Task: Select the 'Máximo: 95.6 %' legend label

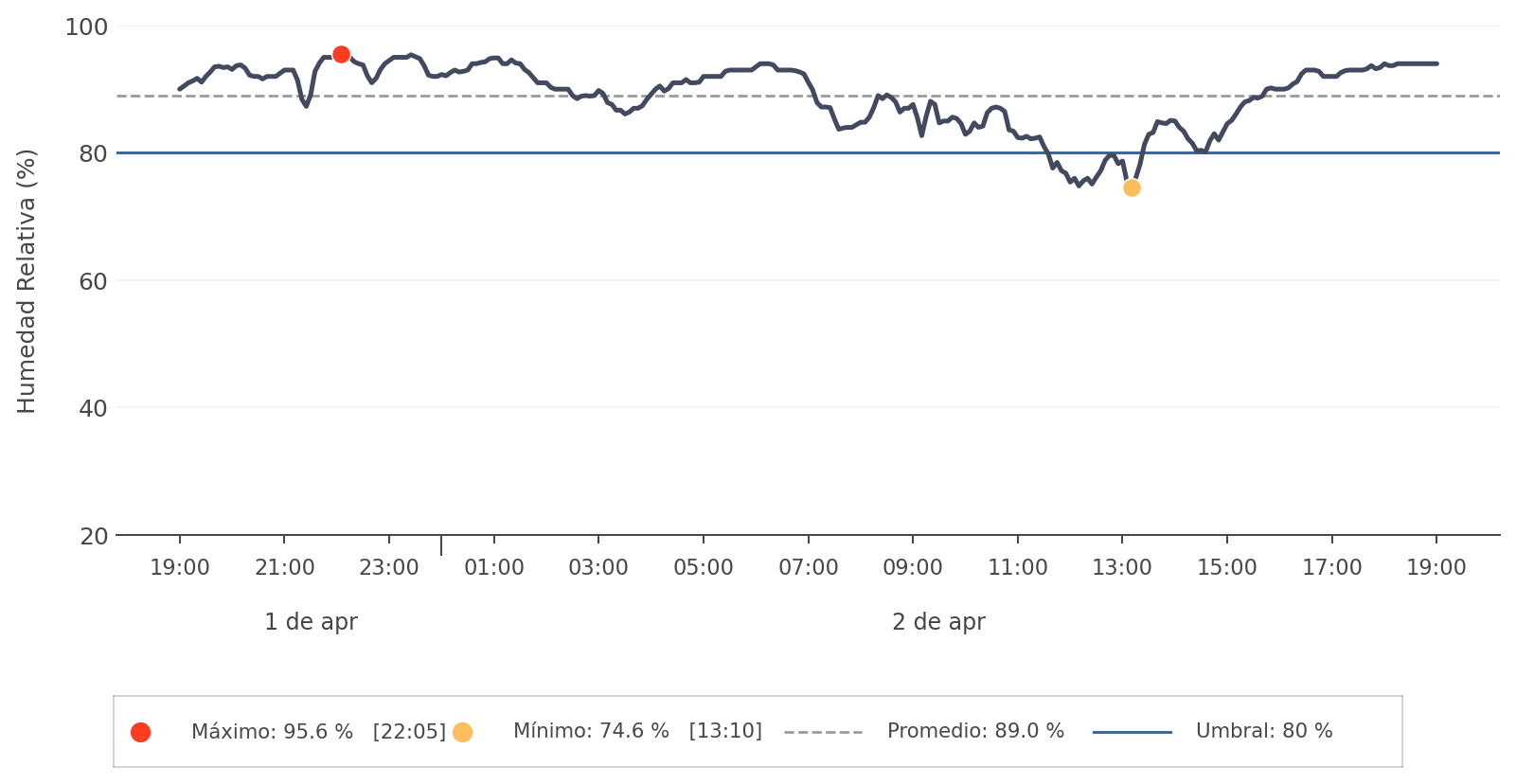Action: [x=272, y=732]
